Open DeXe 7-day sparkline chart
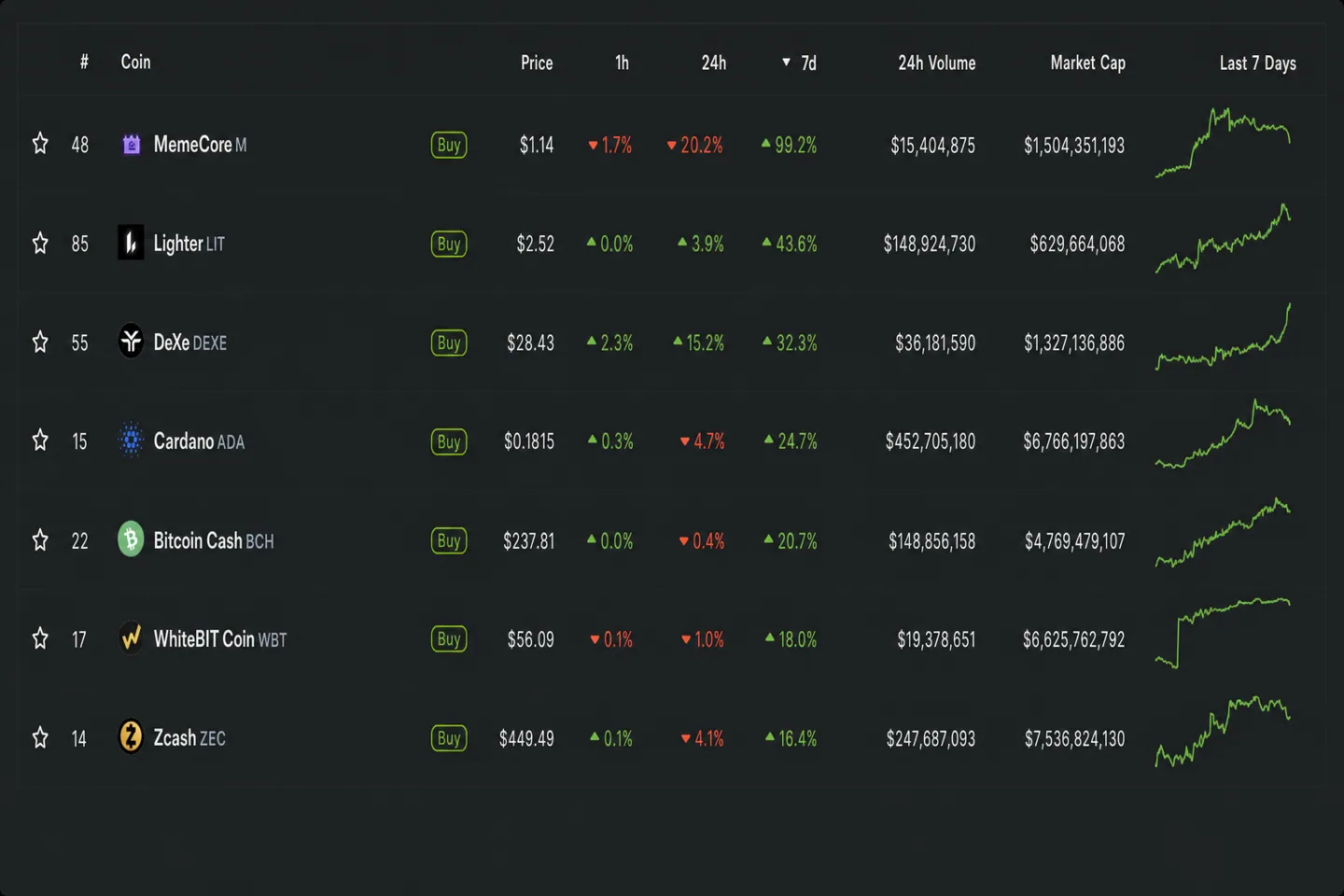The width and height of the screenshot is (1344, 896). tap(1224, 336)
